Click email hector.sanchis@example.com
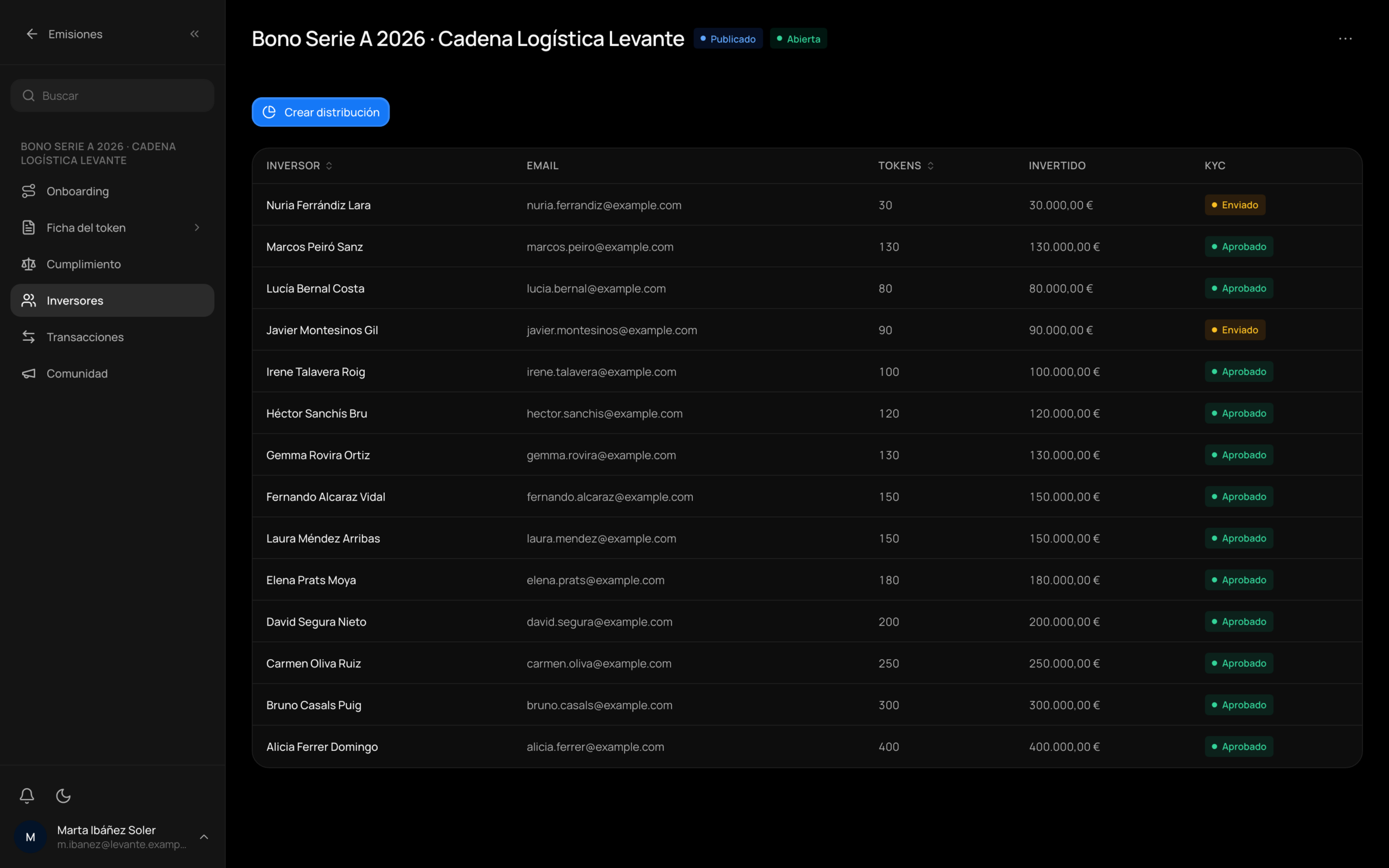This screenshot has width=1389, height=868. click(604, 413)
